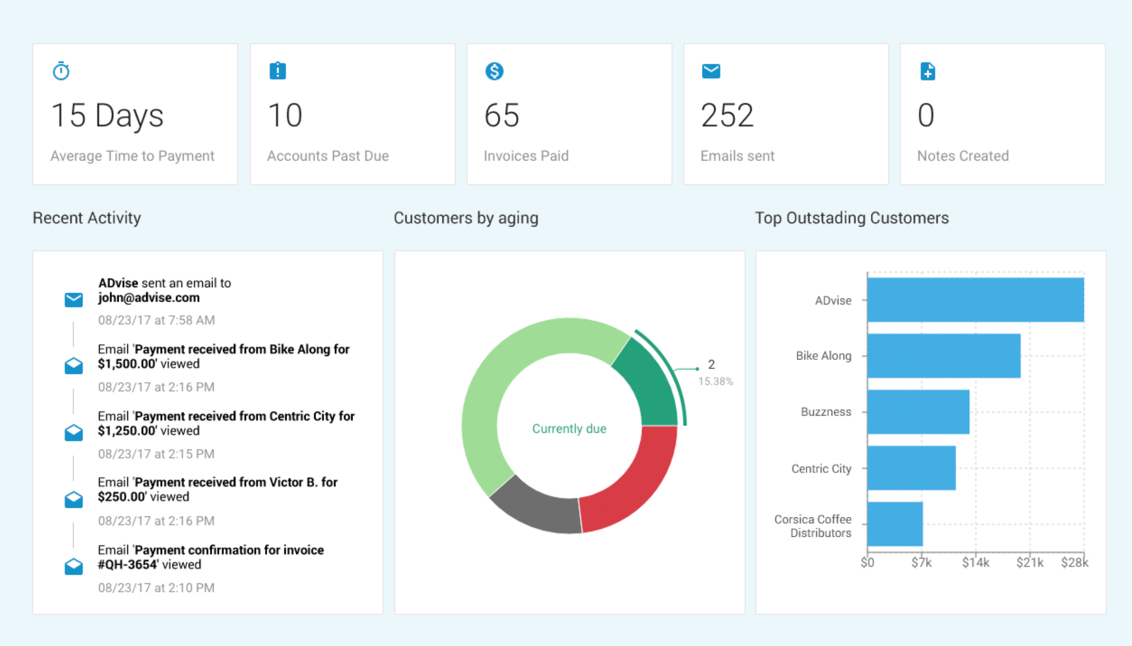1132x646 pixels.
Task: Click the Corsica Coffee Distributors bar
Action: click(x=895, y=524)
